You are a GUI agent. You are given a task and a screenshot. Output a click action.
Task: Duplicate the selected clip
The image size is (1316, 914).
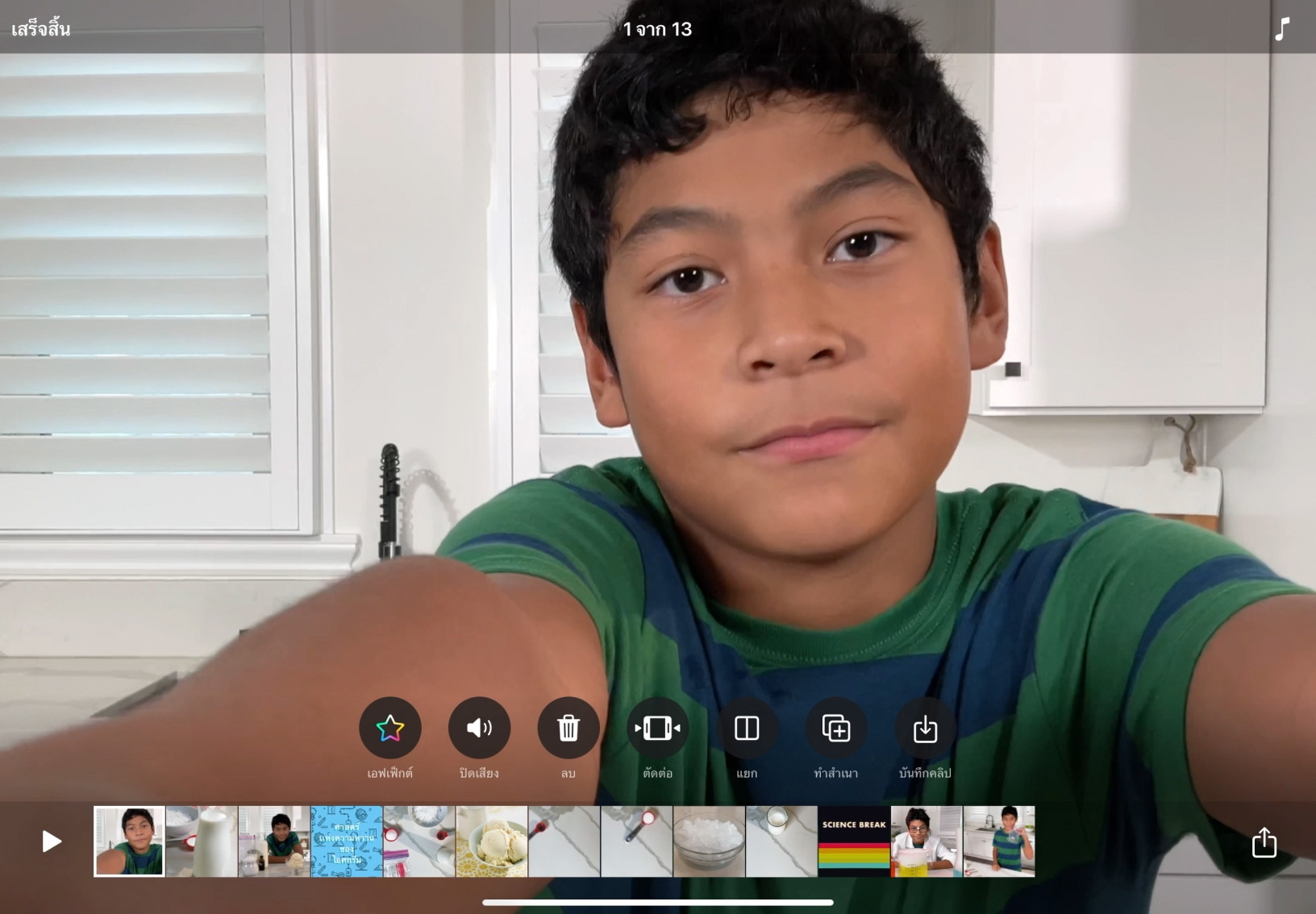[835, 729]
